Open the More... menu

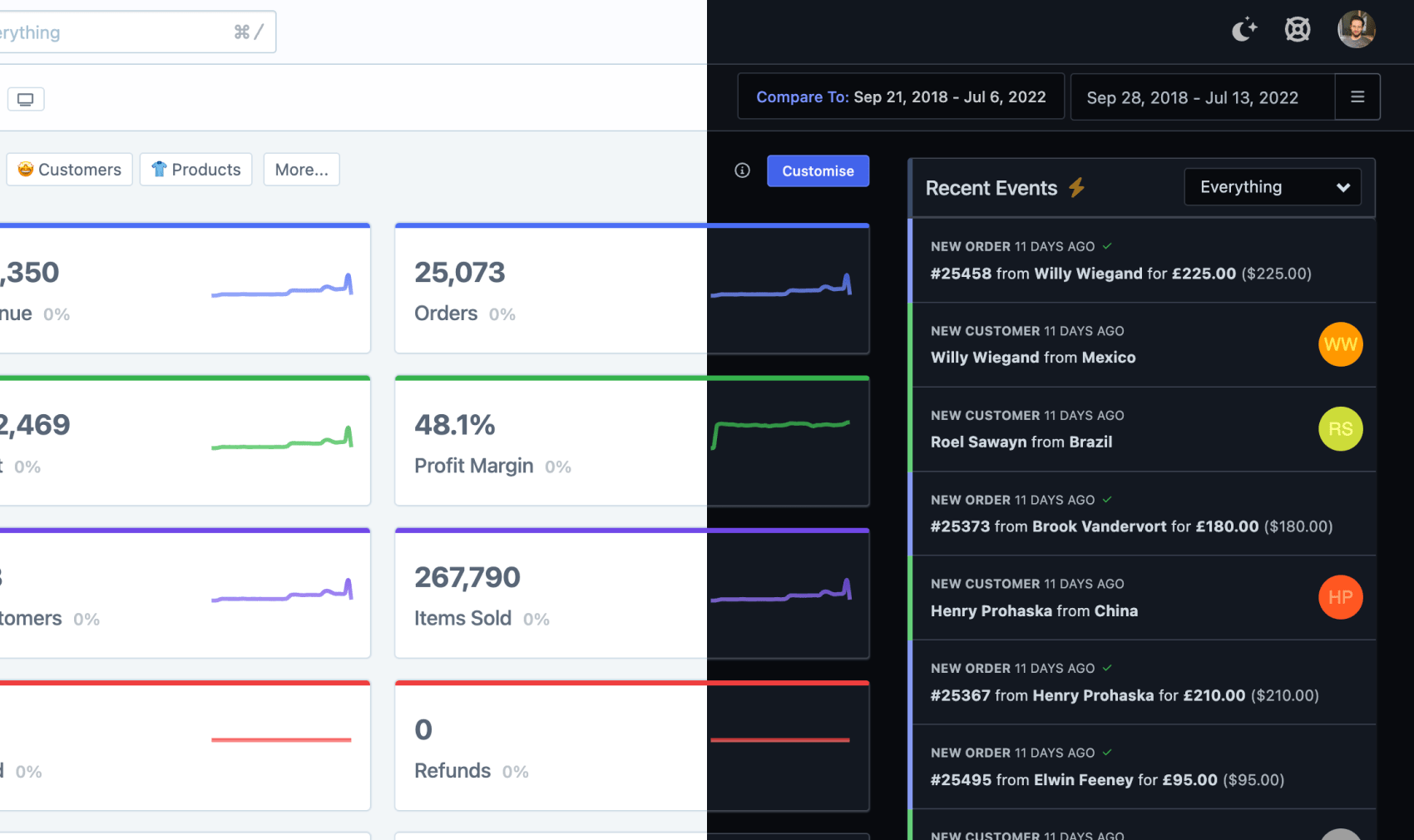pyautogui.click(x=301, y=170)
